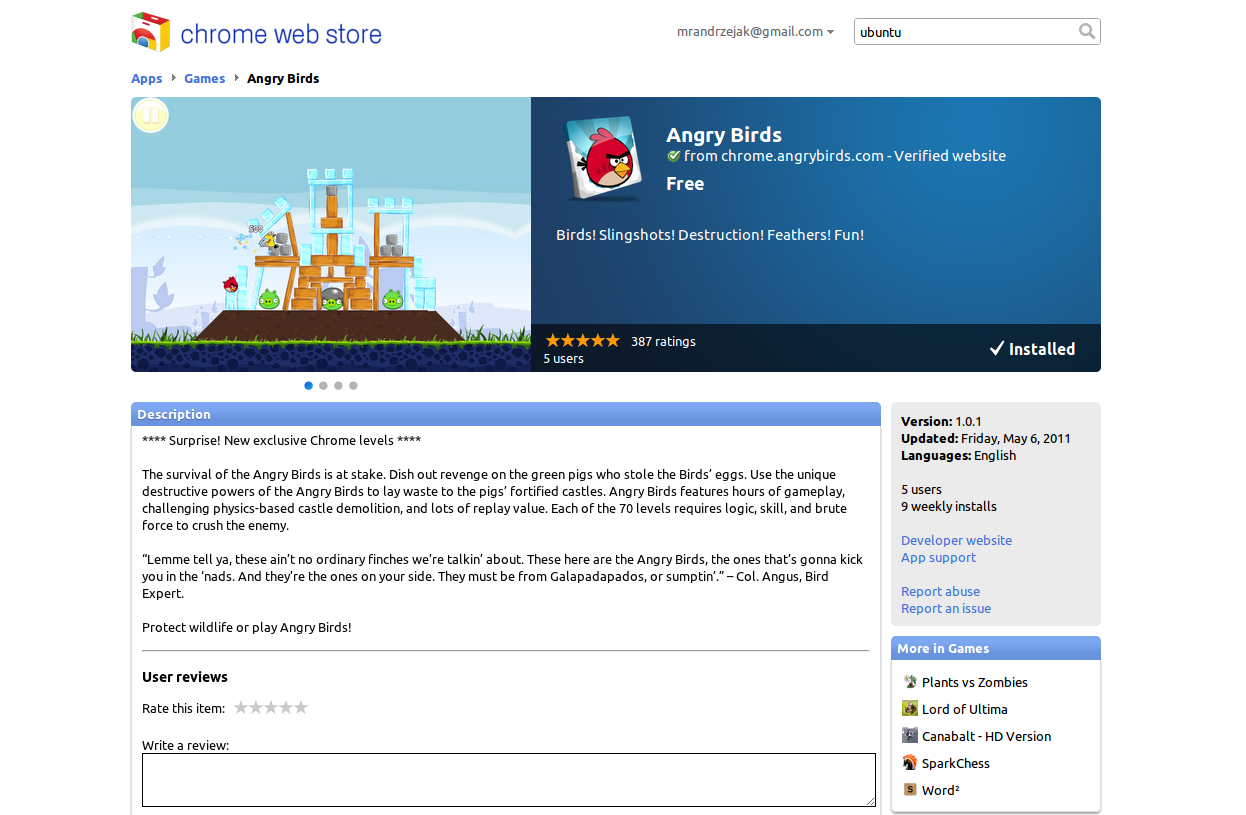This screenshot has height=815, width=1246.
Task: Open Word² game link
Action: tap(941, 790)
